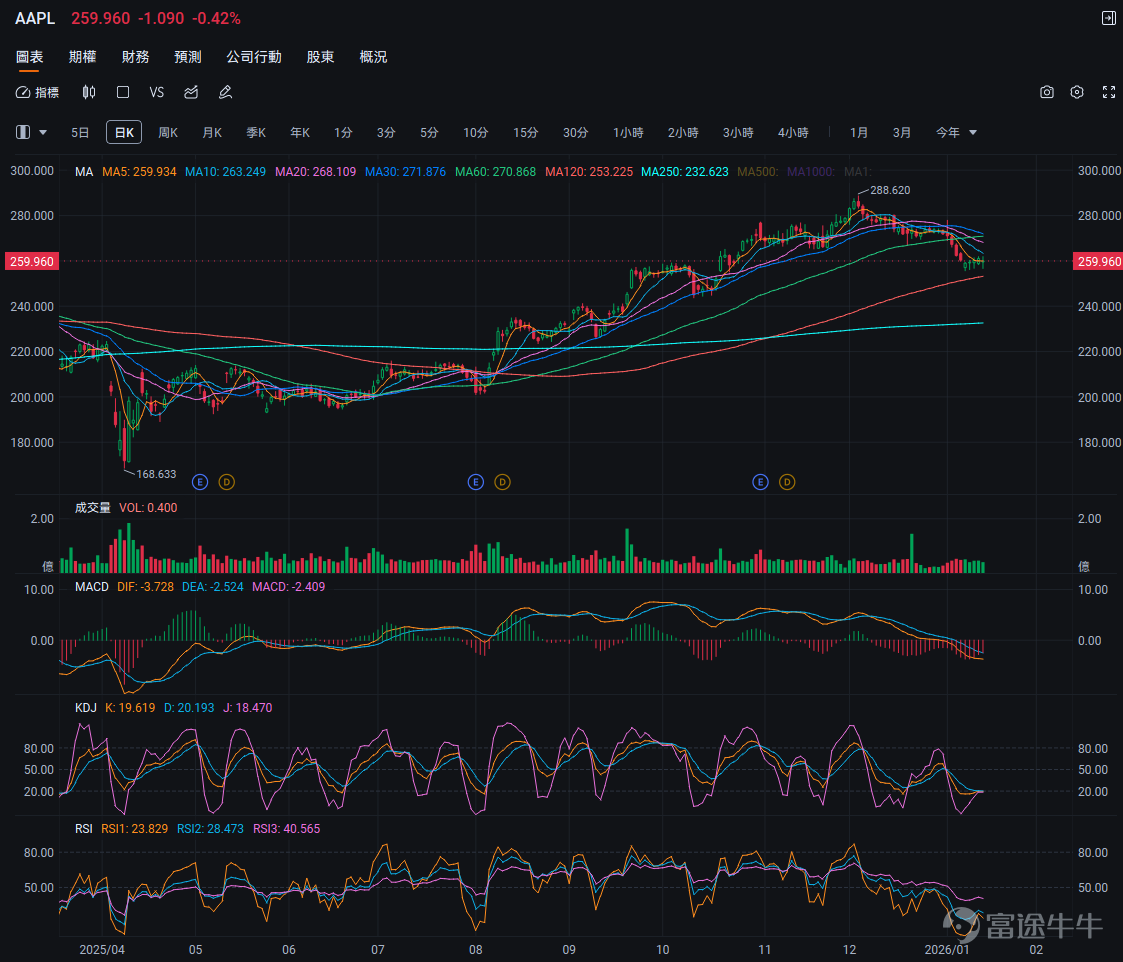
Task: Click first earnings E marker near April
Action: (x=200, y=482)
